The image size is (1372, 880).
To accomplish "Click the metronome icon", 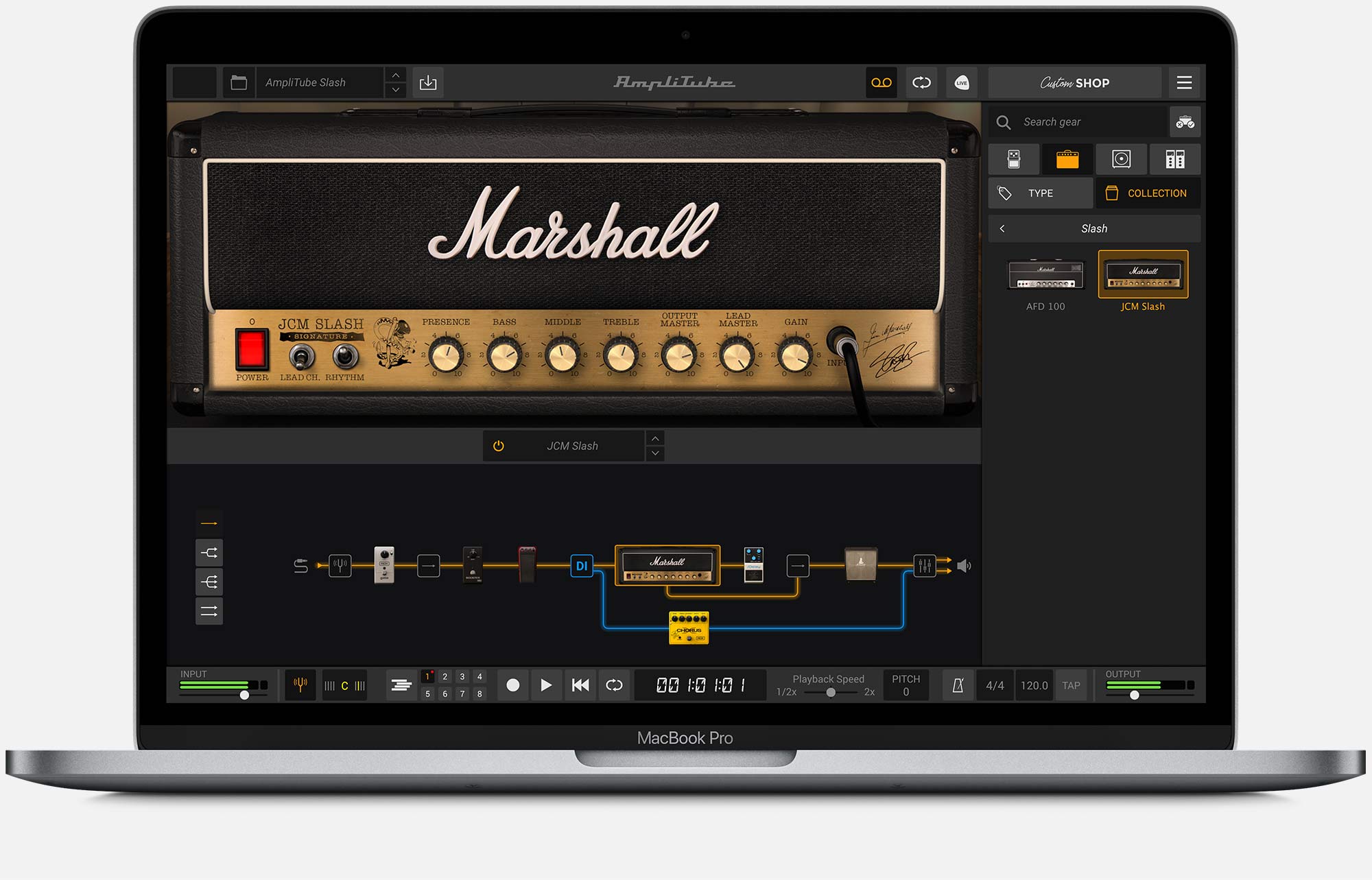I will point(958,685).
